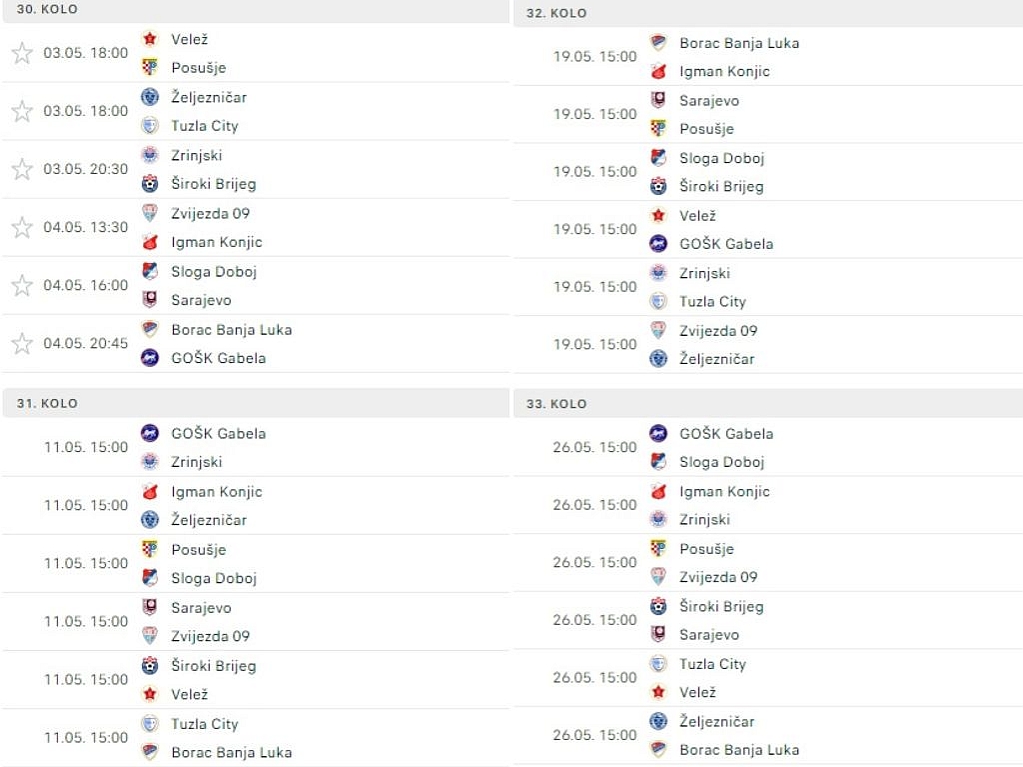The image size is (1023, 767).
Task: Toggle favorite star for Velež vs Posušje match
Action: tap(22, 53)
